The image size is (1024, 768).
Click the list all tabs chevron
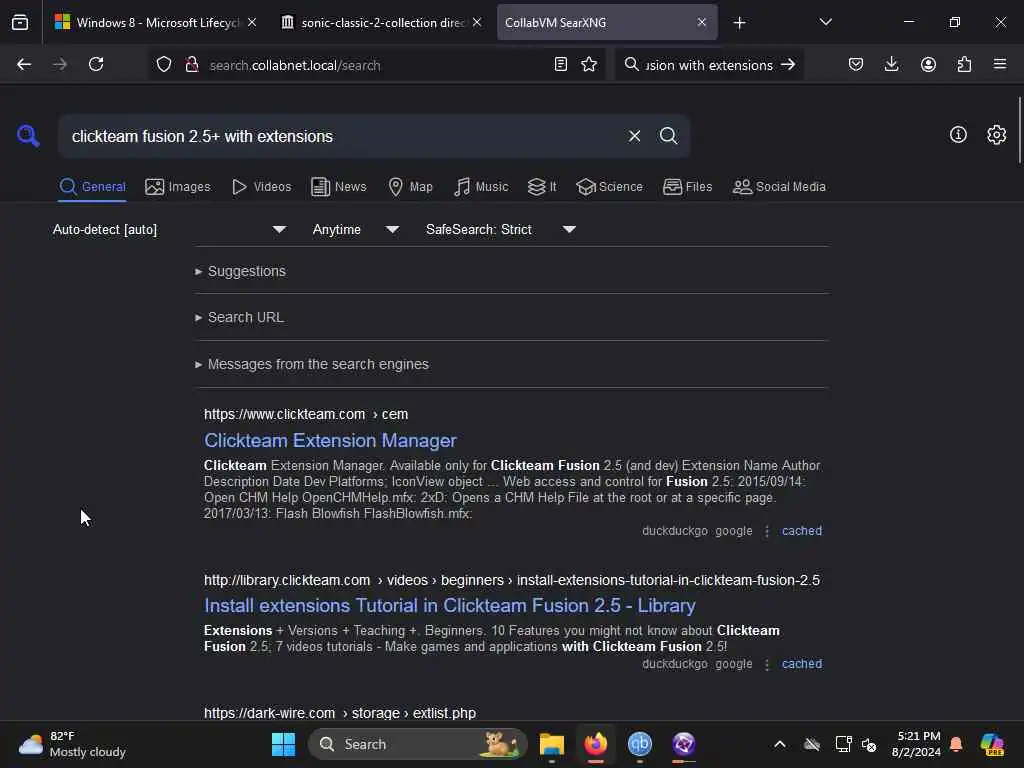[x=825, y=22]
